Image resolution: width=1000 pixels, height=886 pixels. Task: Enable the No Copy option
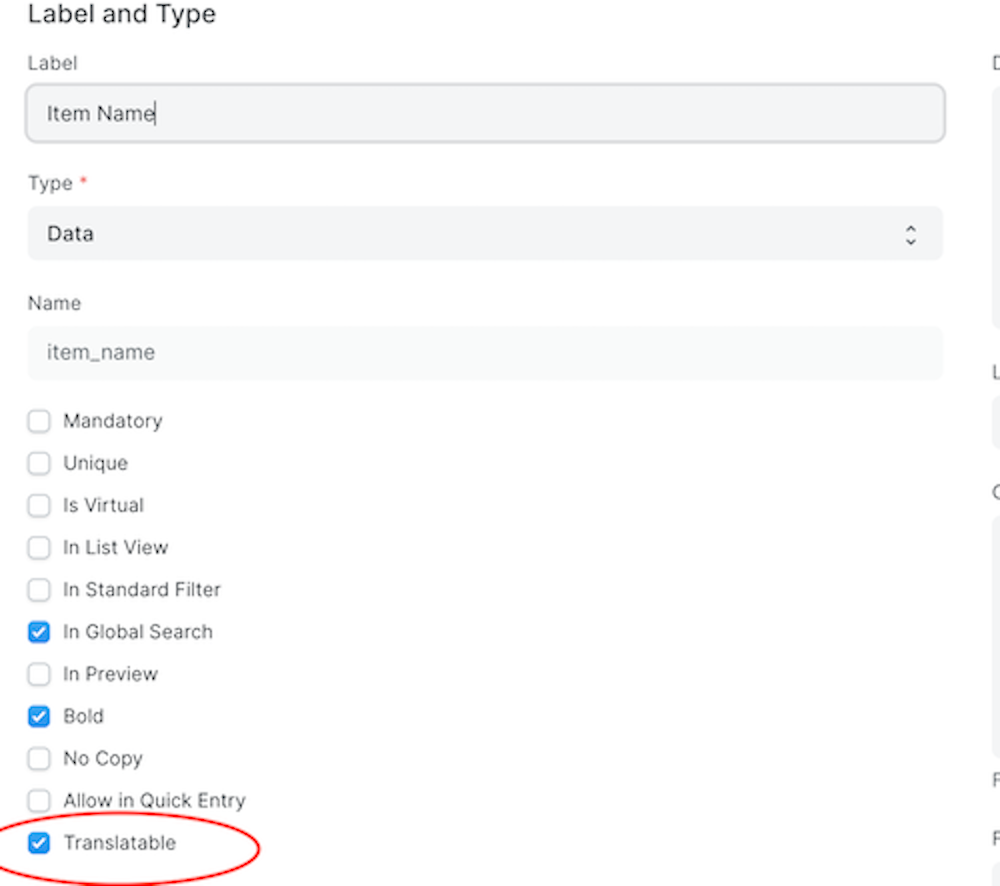point(38,758)
